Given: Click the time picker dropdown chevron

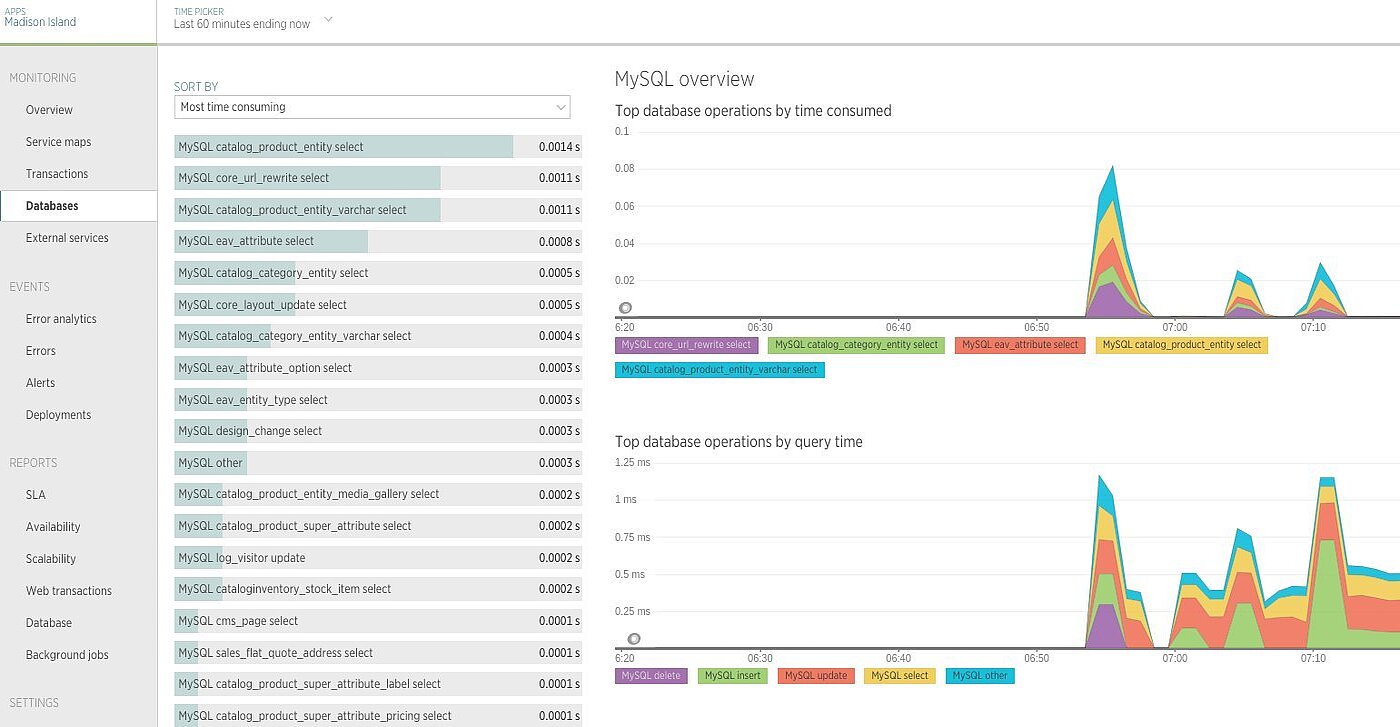Looking at the screenshot, I should click(328, 19).
